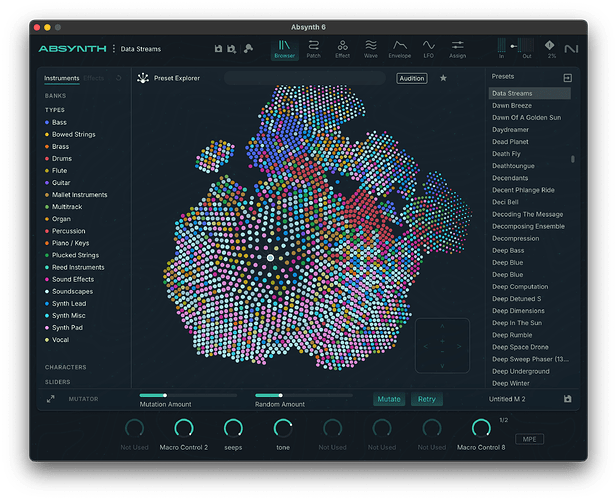The width and height of the screenshot is (616, 500).
Task: Click the Presets list scrollbar
Action: pos(573,159)
